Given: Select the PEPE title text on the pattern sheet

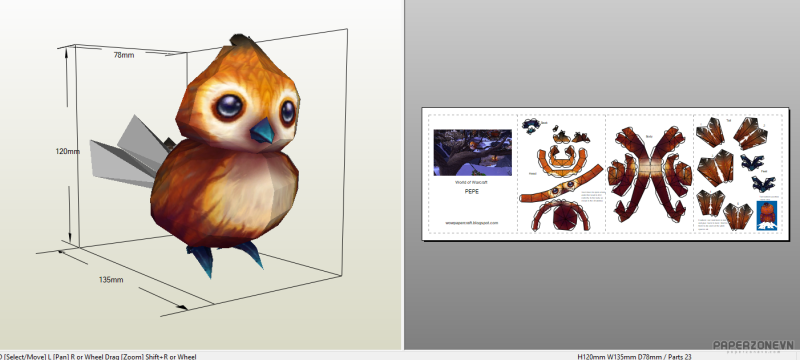Looking at the screenshot, I should point(472,192).
